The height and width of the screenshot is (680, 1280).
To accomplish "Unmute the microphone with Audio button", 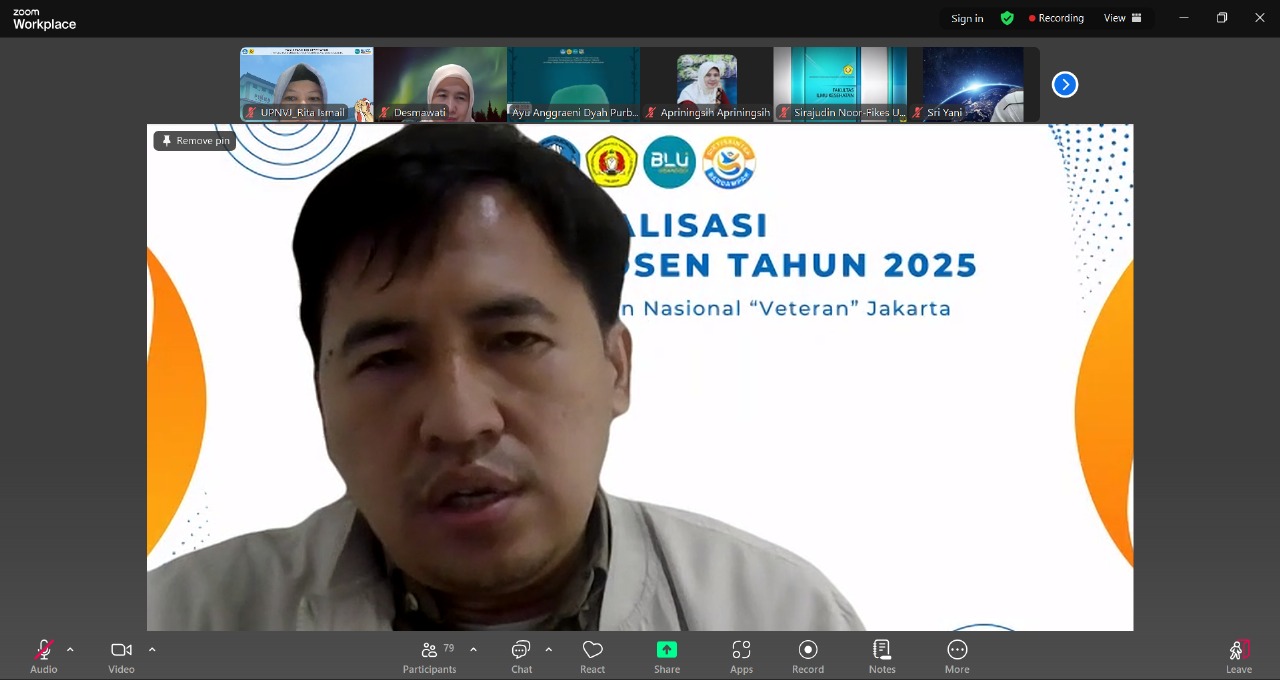I will click(43, 656).
